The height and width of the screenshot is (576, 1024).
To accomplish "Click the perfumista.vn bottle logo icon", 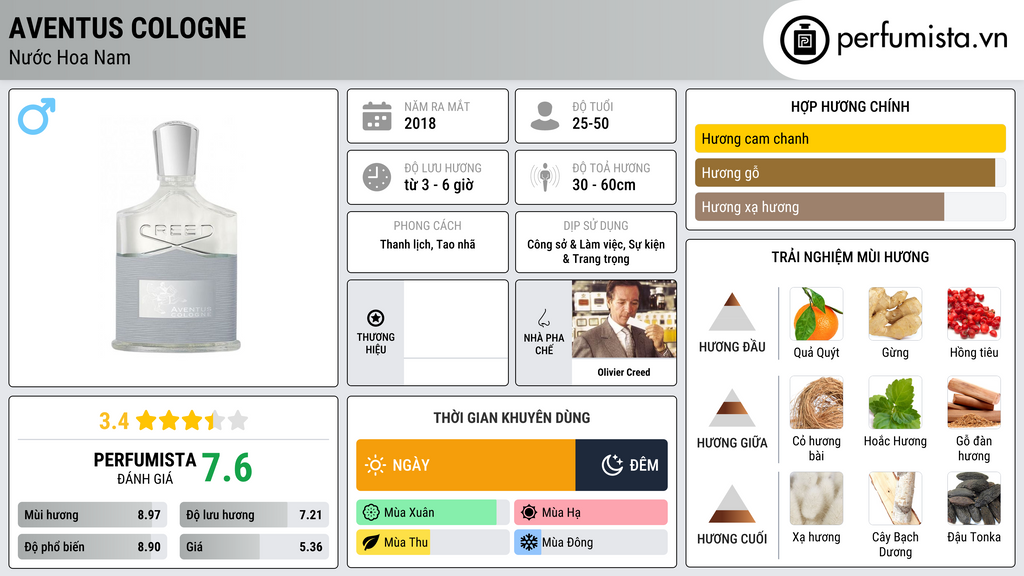I will [805, 40].
